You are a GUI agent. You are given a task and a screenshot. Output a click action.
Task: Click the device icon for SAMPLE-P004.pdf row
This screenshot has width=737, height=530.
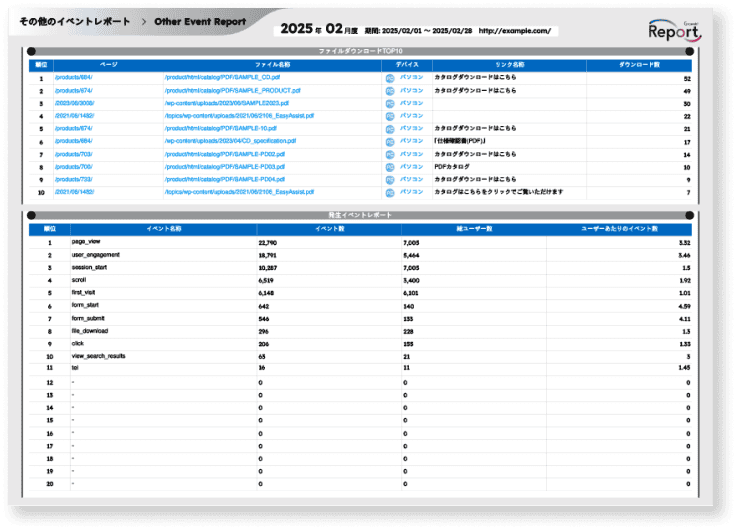[390, 179]
